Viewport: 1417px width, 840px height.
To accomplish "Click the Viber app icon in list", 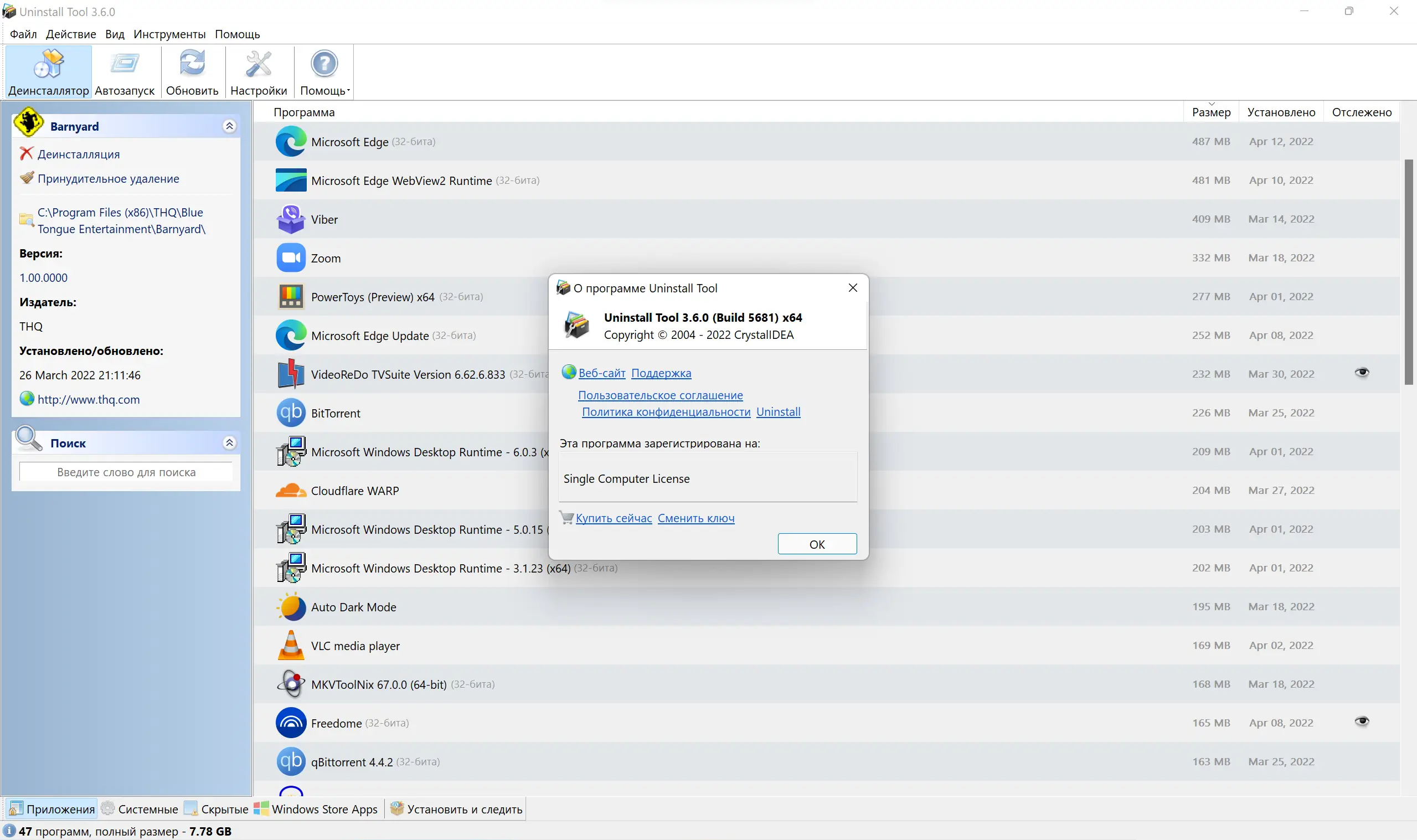I will 291,220.
